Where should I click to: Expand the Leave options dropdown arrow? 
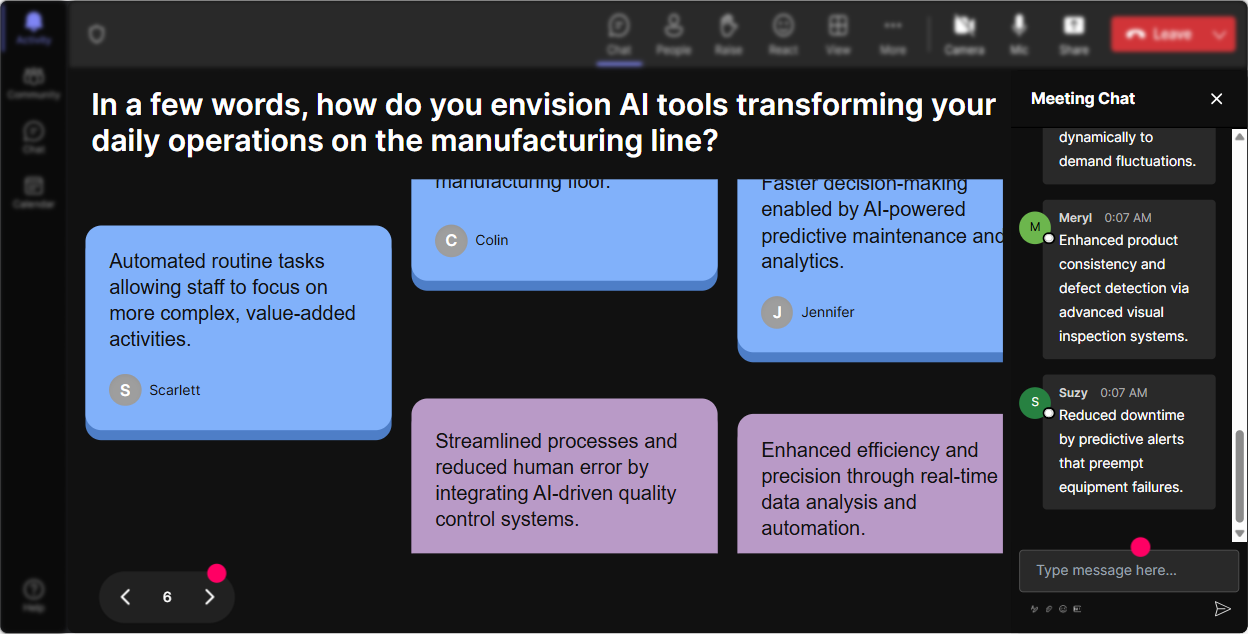[x=1220, y=34]
